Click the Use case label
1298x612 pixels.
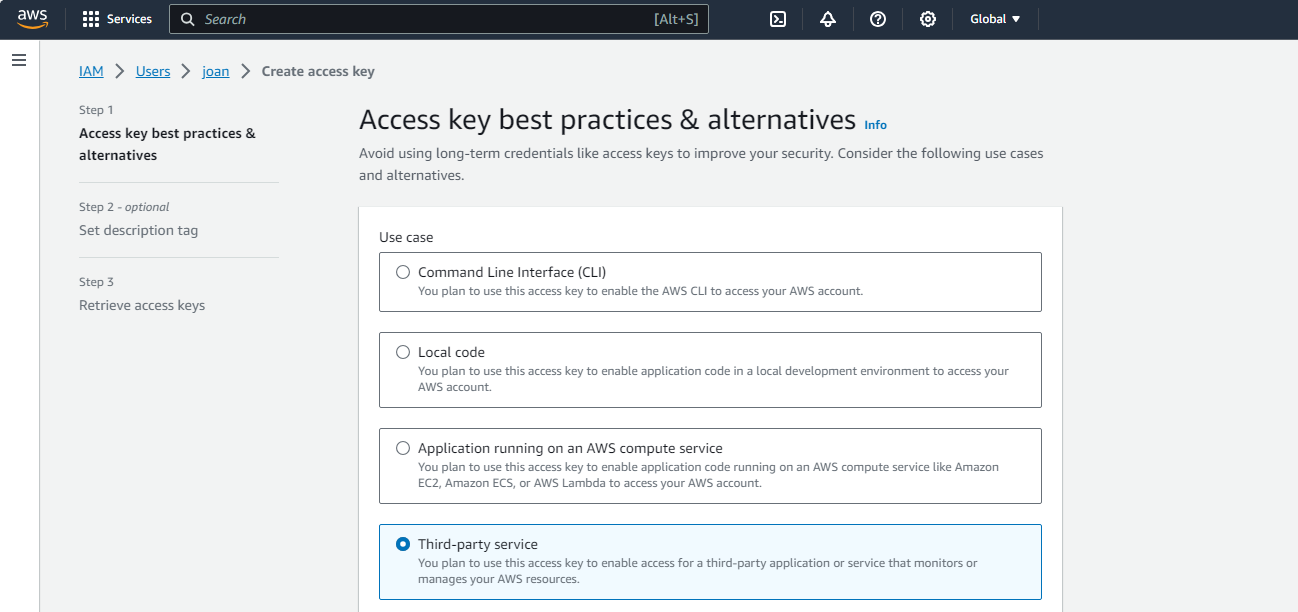pyautogui.click(x=406, y=237)
